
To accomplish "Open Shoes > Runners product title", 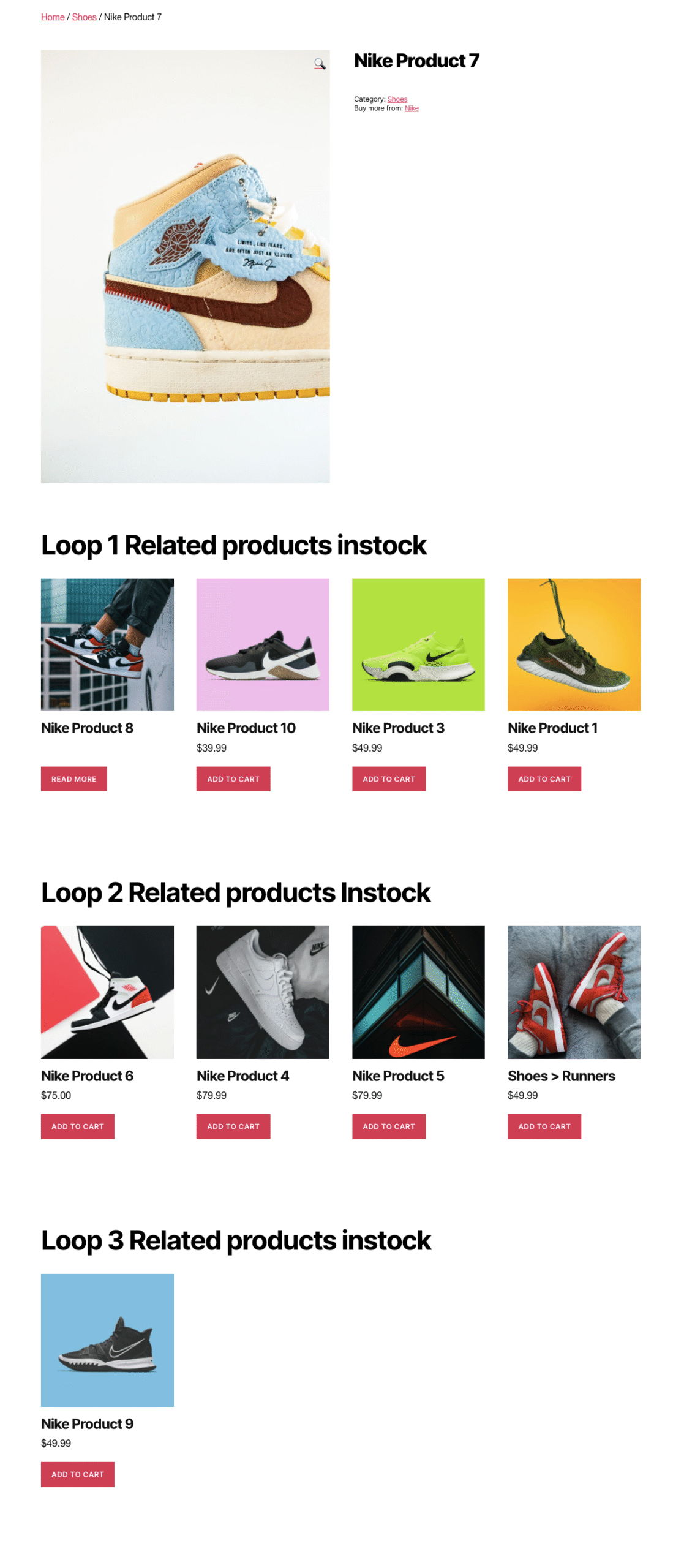I will [x=561, y=1076].
